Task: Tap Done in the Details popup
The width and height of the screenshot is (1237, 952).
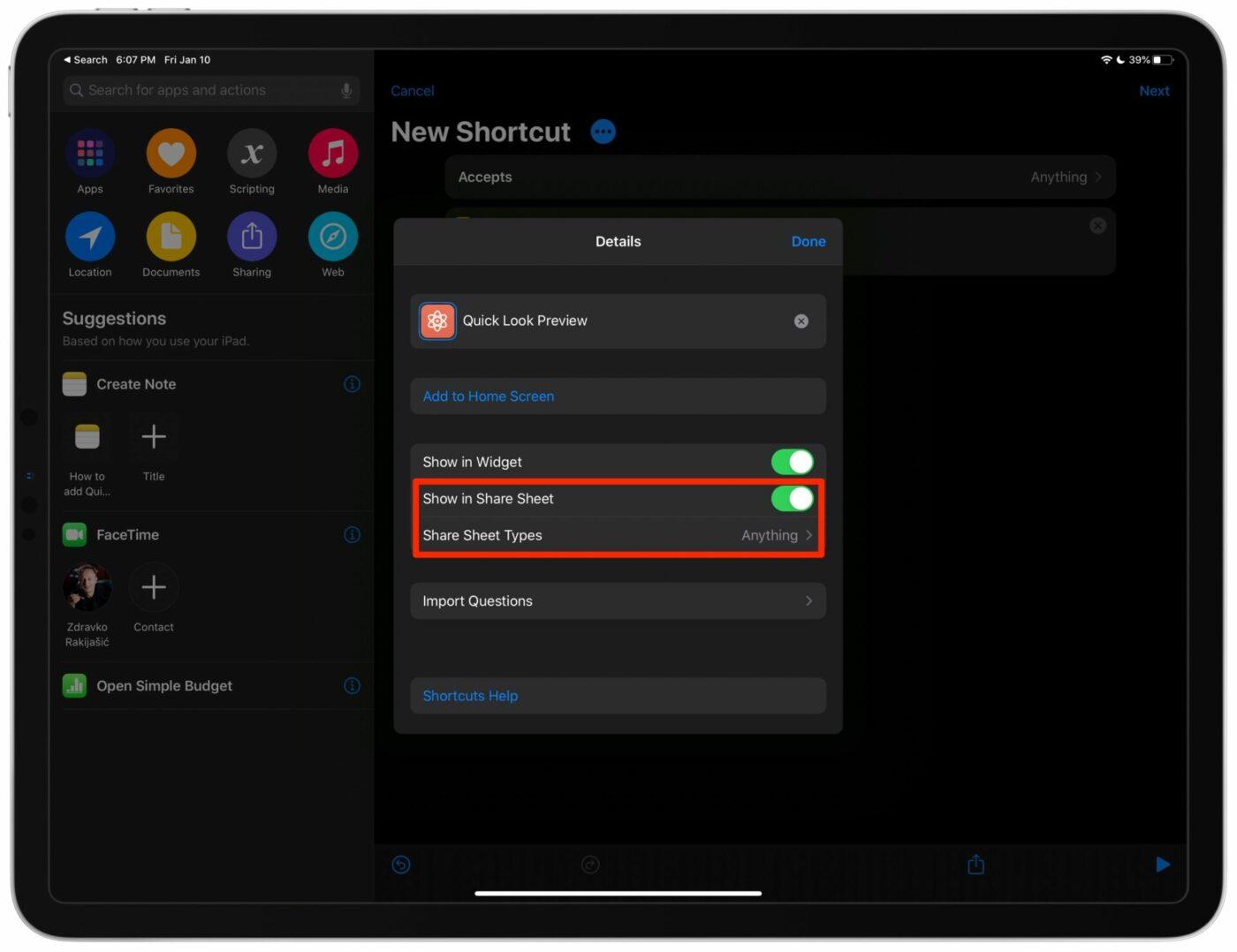Action: (x=808, y=241)
